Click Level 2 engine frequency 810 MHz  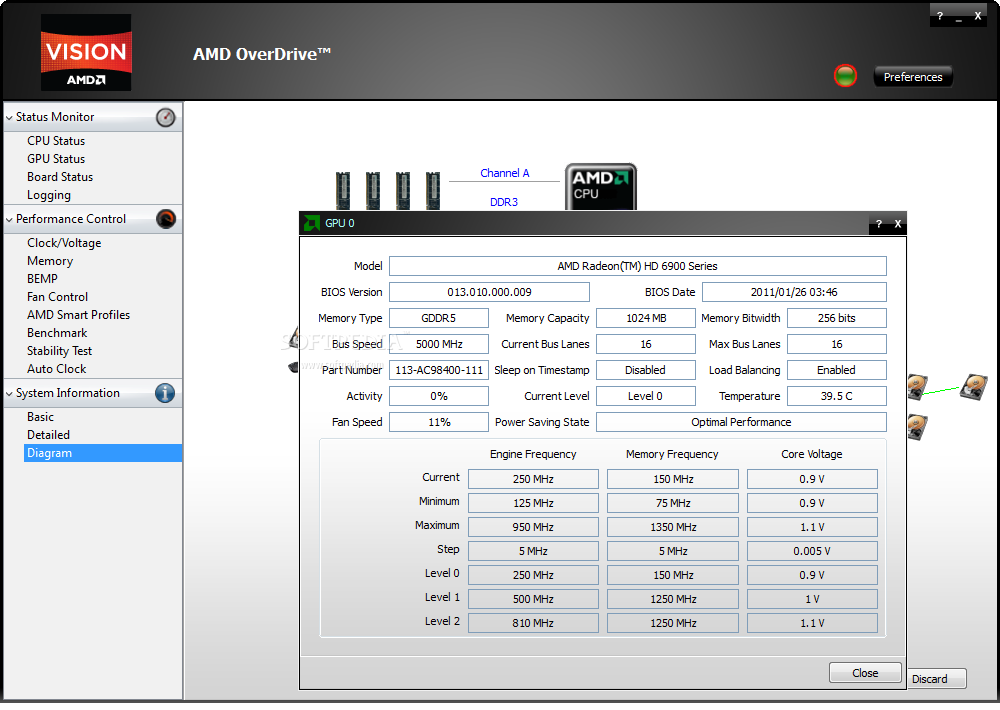533,623
